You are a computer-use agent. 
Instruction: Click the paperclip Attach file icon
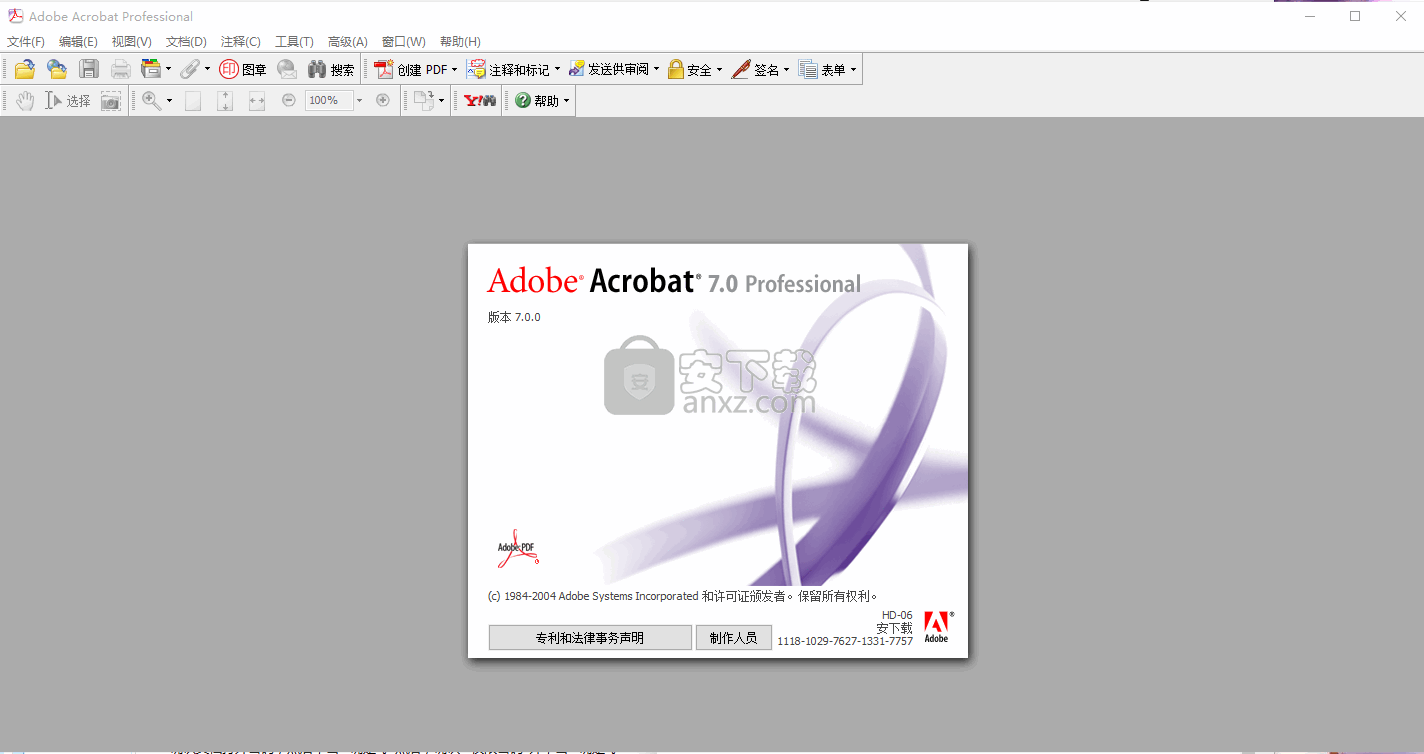click(190, 69)
